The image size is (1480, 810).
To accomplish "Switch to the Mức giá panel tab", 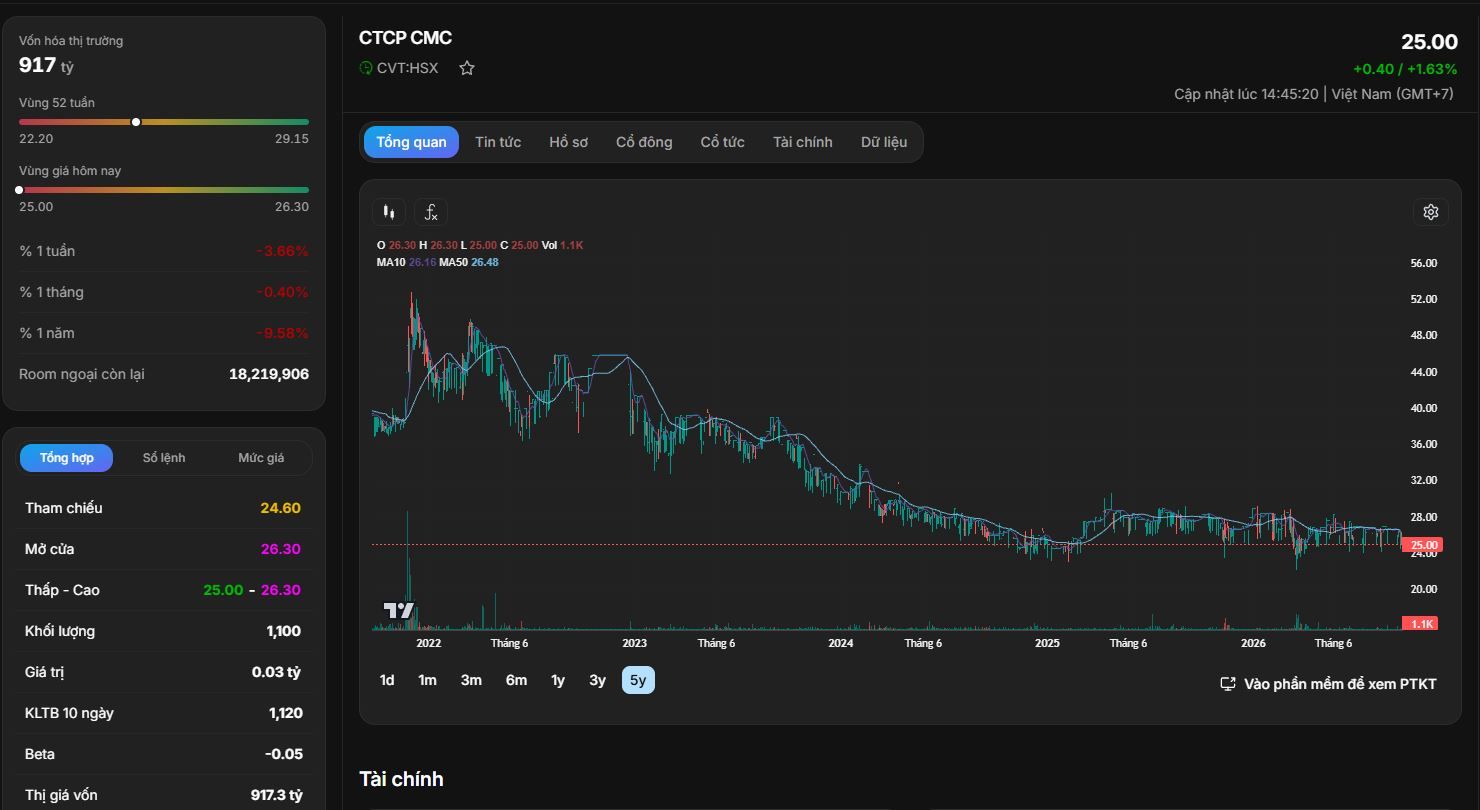I will (x=261, y=458).
